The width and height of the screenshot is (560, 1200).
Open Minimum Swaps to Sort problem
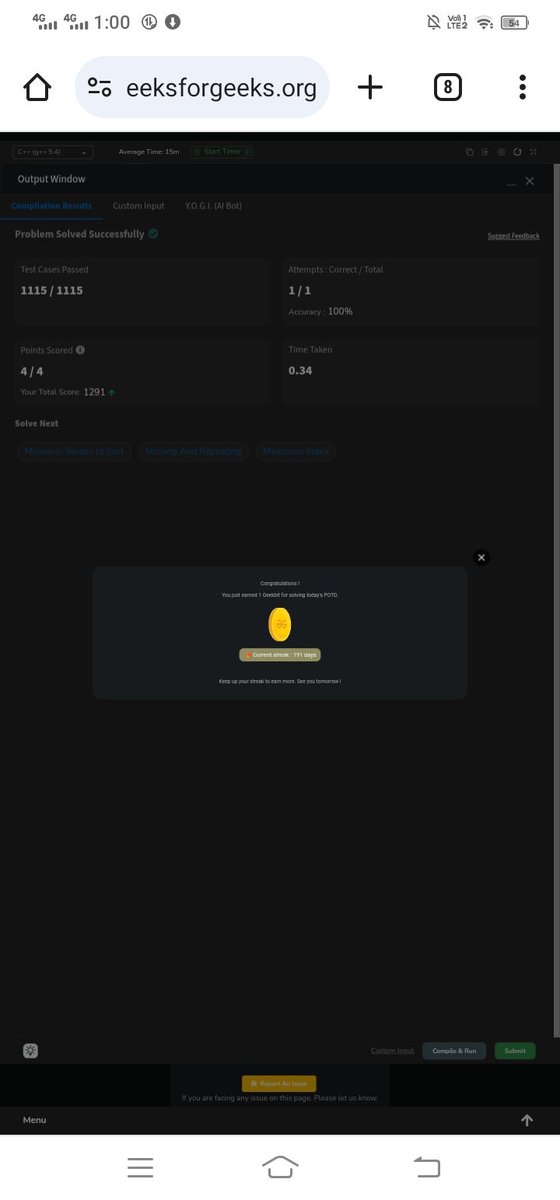[75, 452]
